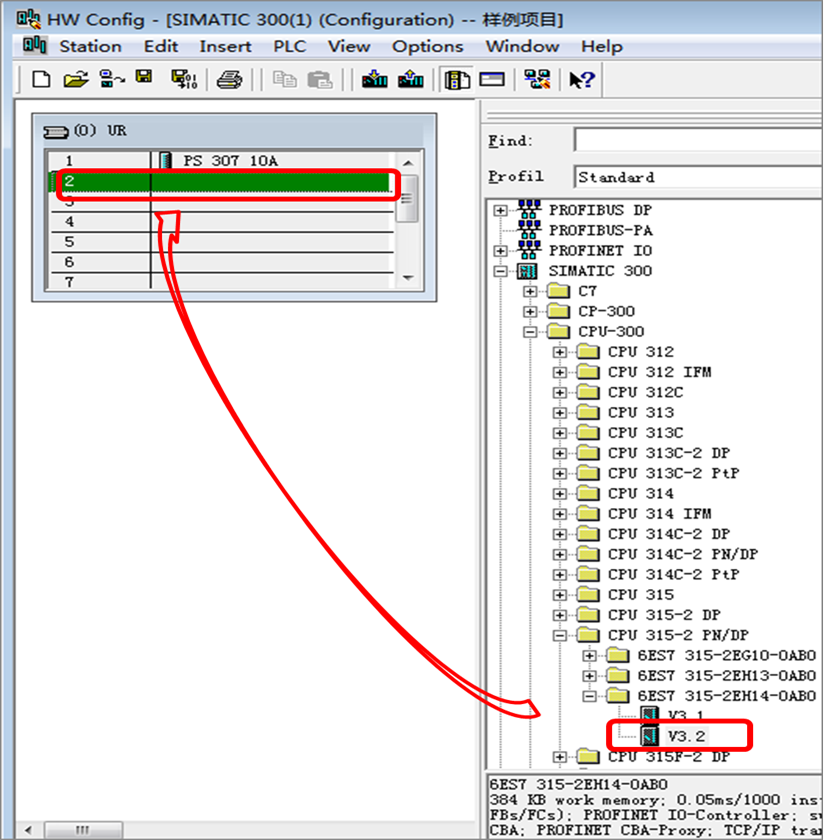The image size is (824, 840).
Task: Select rack slot 1 PS 307 10A
Action: tap(222, 160)
